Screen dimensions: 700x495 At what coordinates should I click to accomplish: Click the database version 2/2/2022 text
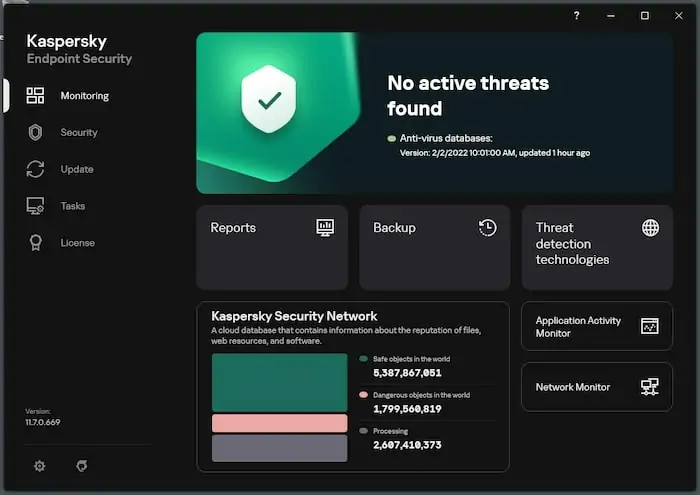point(495,153)
